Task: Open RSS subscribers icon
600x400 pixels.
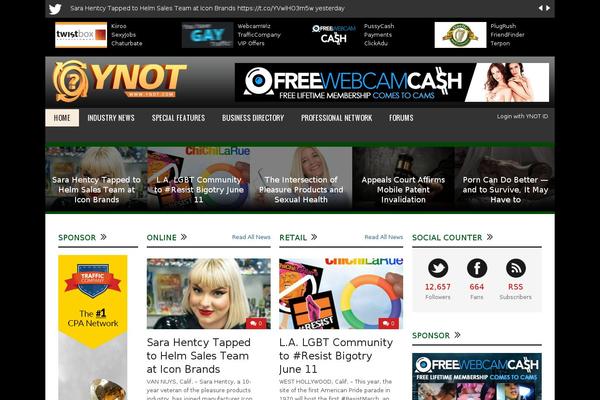Action: [x=516, y=268]
